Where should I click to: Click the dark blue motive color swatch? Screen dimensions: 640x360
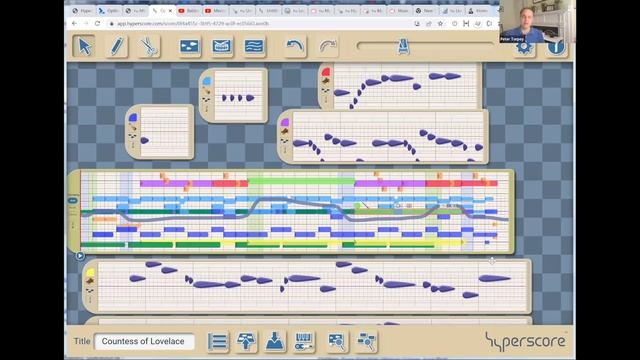[133, 118]
